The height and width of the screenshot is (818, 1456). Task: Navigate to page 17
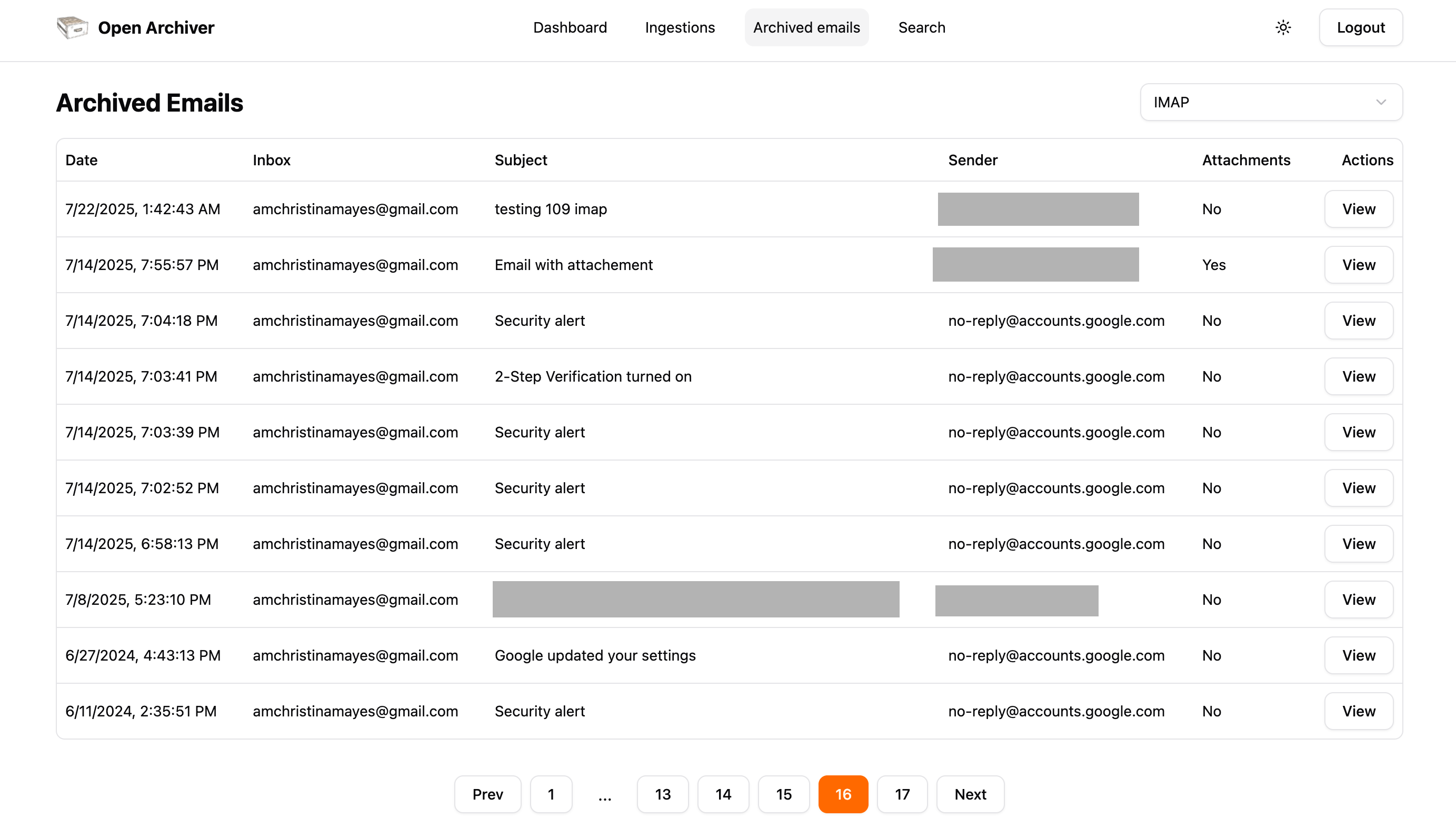902,794
